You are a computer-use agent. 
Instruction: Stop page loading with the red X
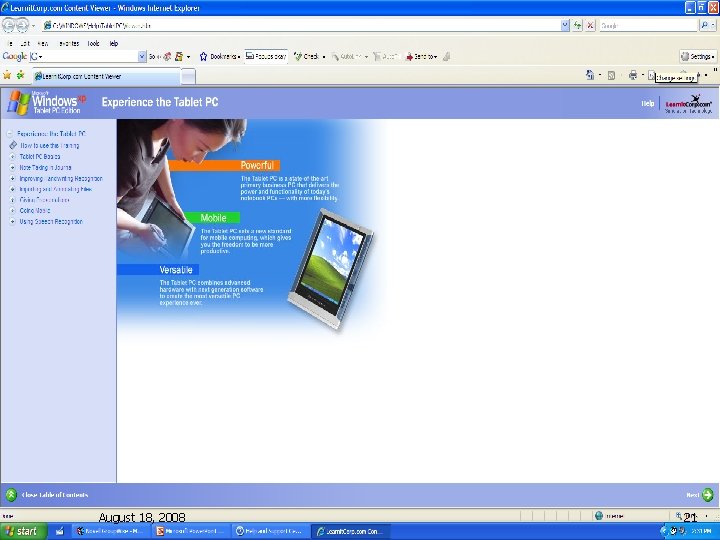(591, 26)
